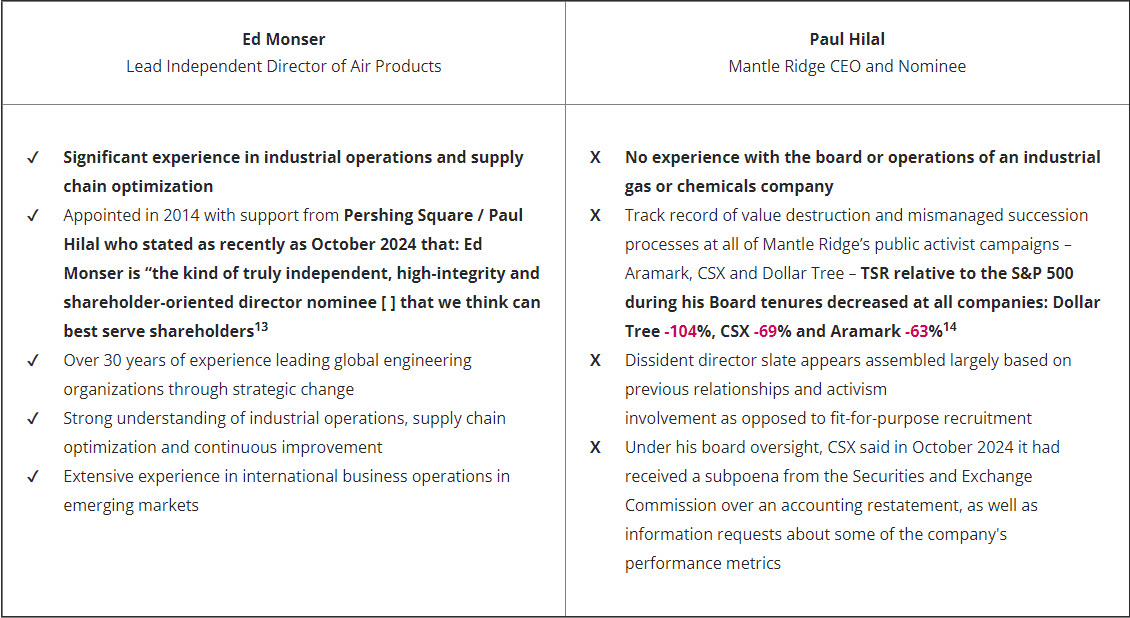Click the checkmark next to 'Strong understanding of industrial operations'

[x=33, y=418]
